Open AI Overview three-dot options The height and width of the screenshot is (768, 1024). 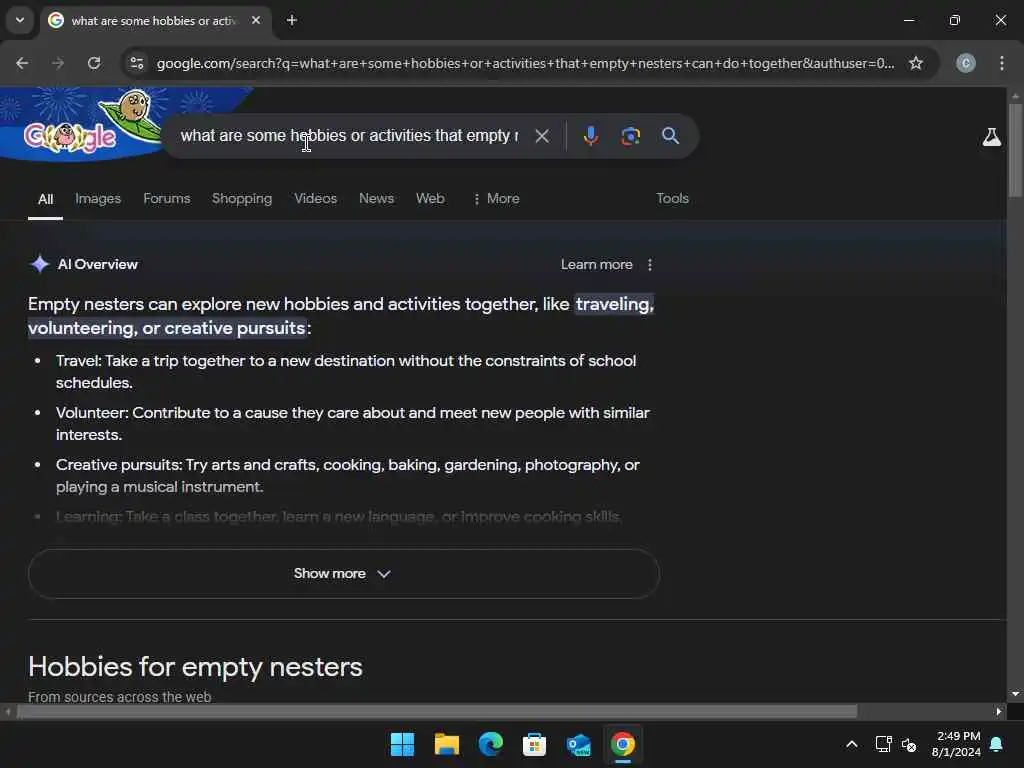[649, 264]
